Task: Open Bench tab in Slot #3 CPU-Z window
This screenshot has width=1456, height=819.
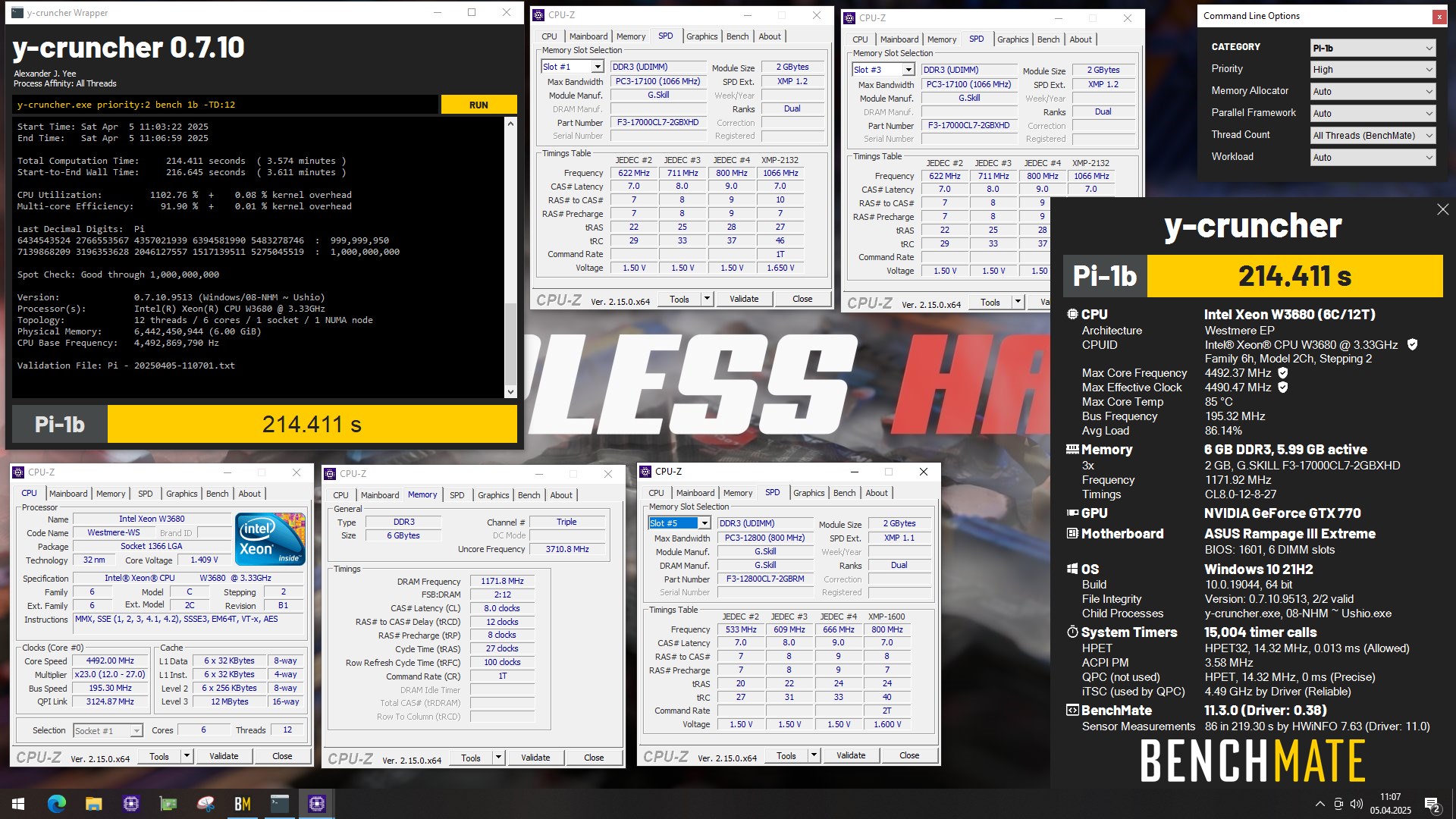Action: coord(1048,39)
